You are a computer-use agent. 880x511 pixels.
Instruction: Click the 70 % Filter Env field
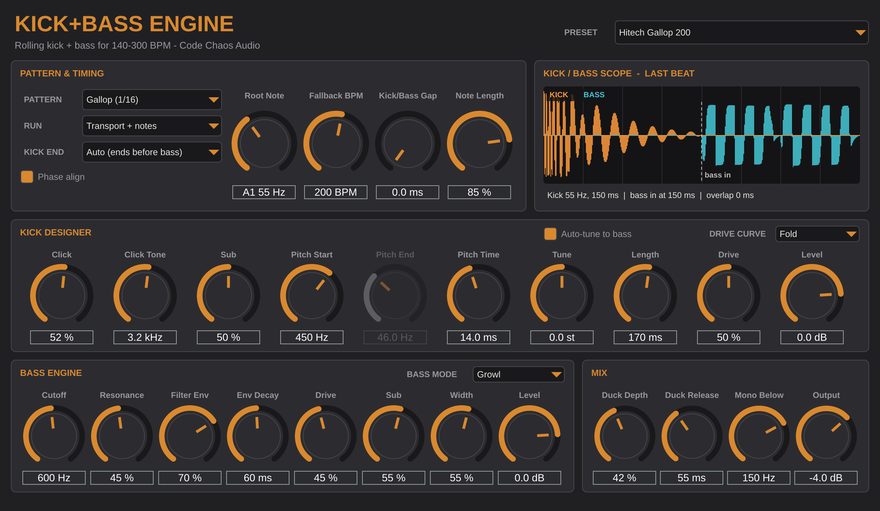pos(190,478)
